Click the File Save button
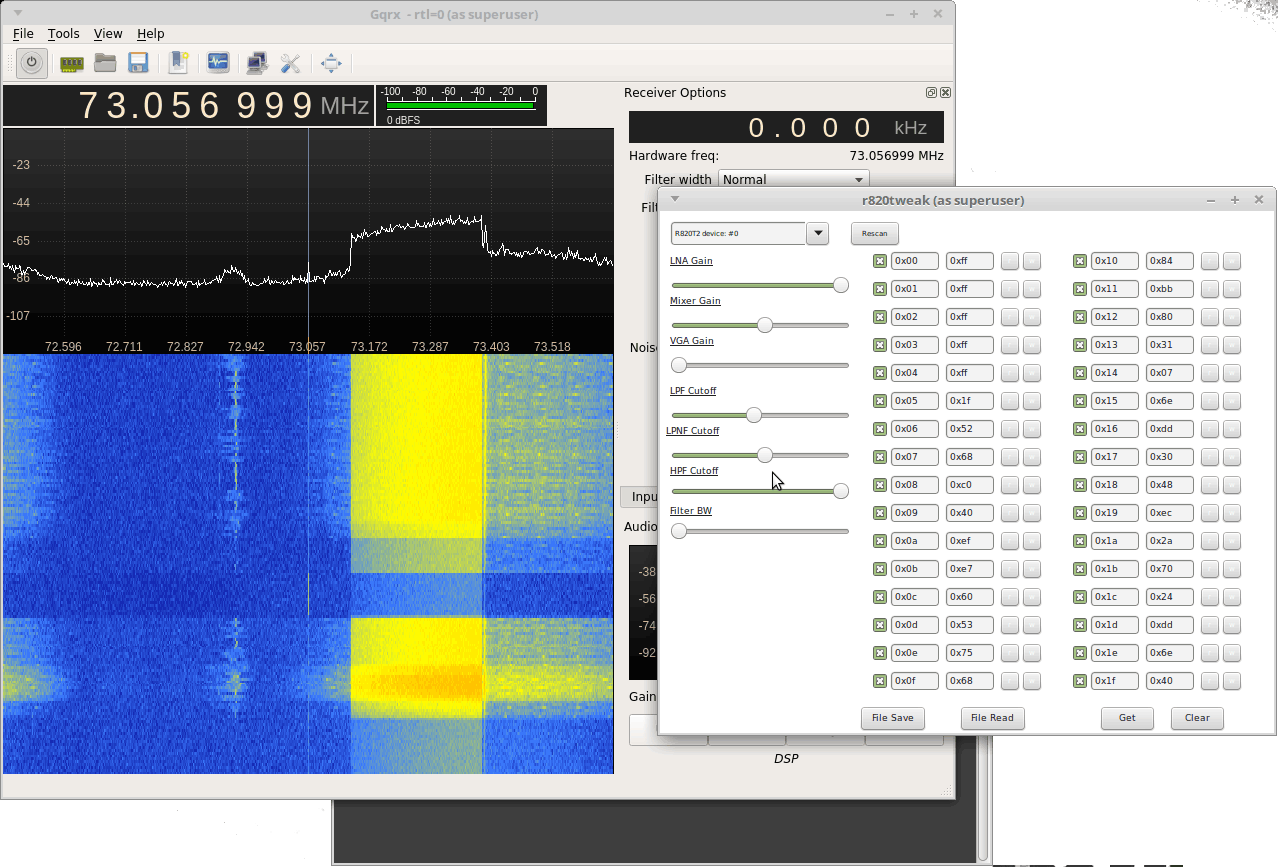This screenshot has height=867, width=1278. coord(892,717)
